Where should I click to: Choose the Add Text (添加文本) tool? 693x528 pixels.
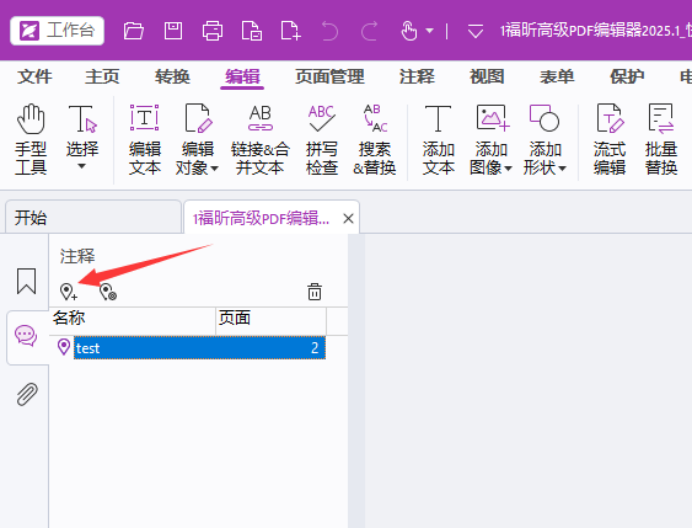(x=438, y=140)
